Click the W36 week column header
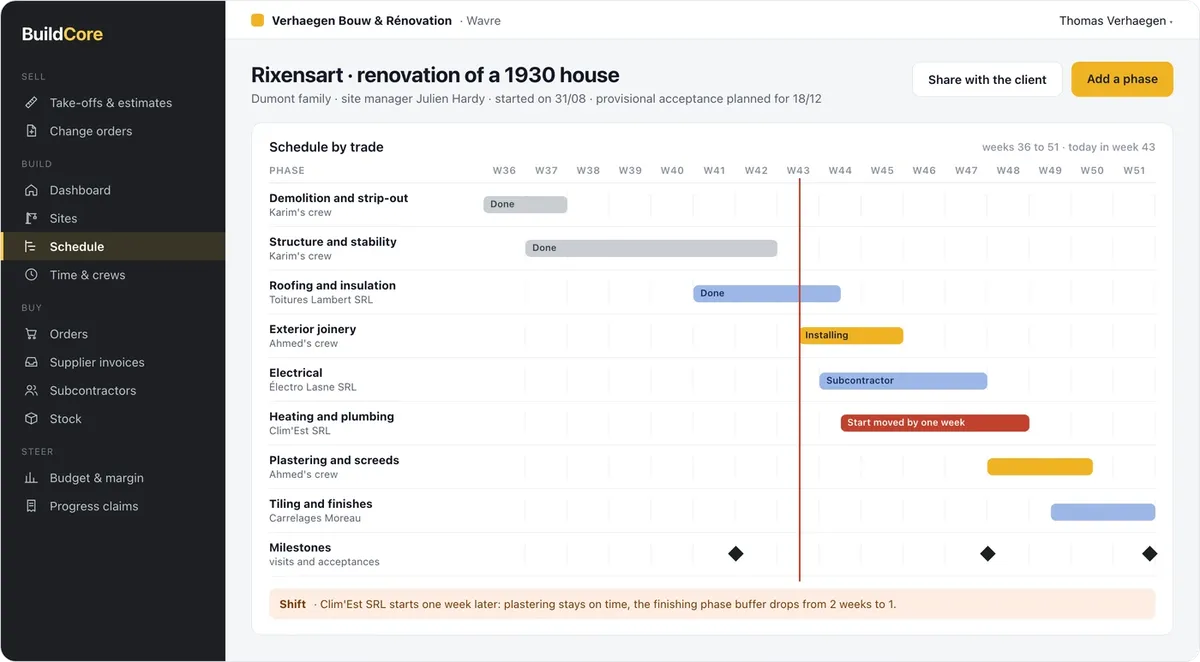Image resolution: width=1200 pixels, height=662 pixels. click(504, 171)
